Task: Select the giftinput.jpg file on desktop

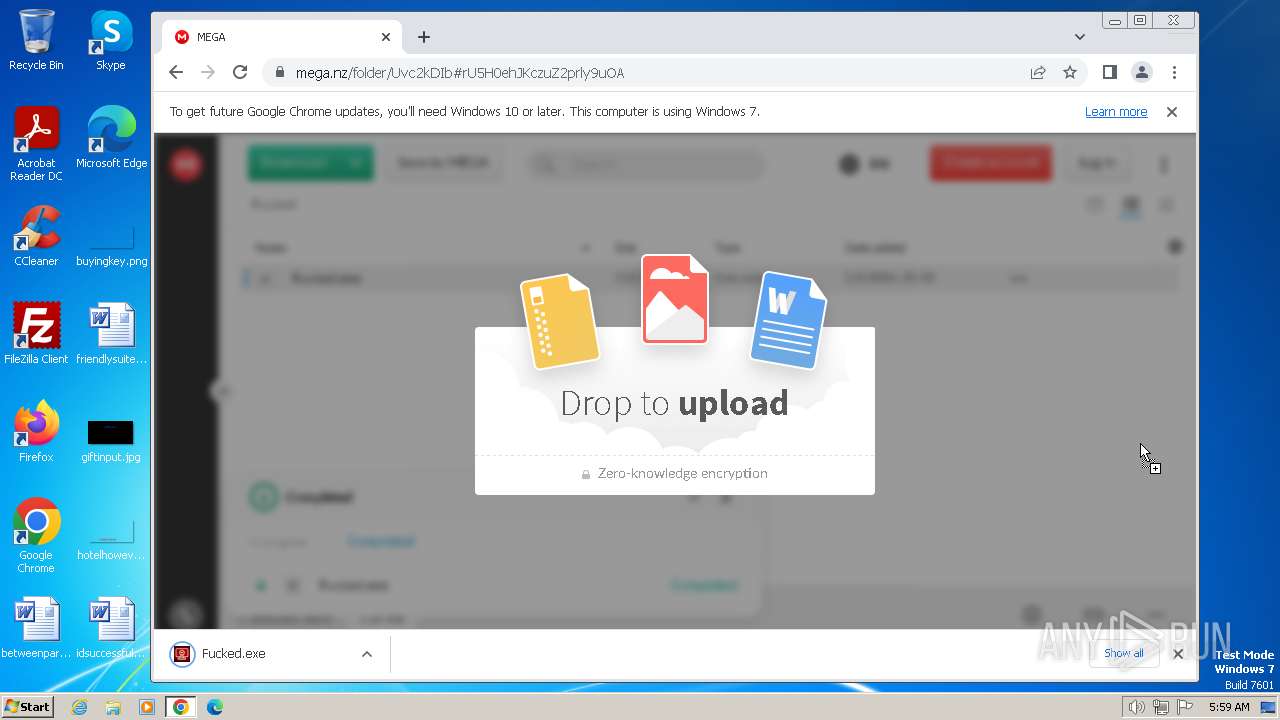Action: coord(111,439)
